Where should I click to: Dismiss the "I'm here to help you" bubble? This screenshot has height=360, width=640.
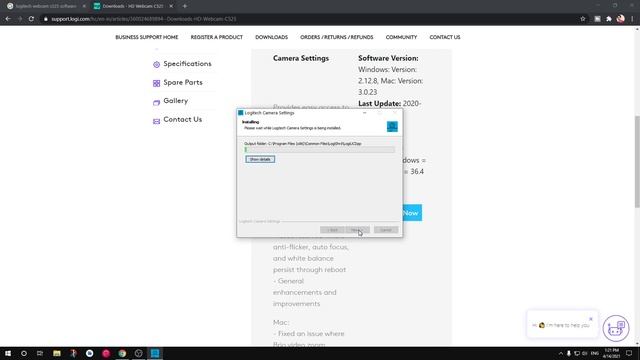click(591, 319)
